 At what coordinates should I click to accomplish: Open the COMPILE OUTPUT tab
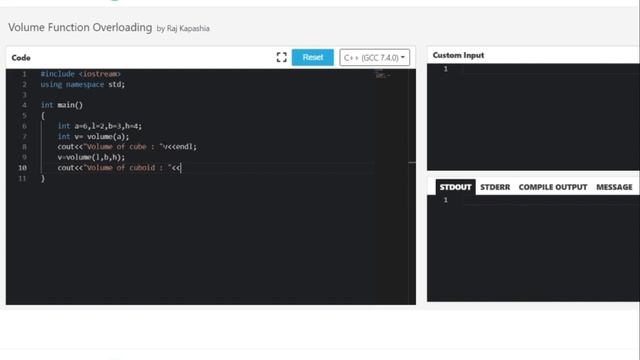click(x=553, y=187)
